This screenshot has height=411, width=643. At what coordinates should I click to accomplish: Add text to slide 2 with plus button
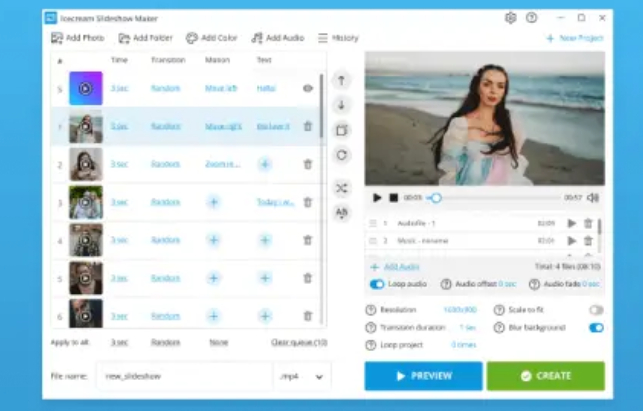click(265, 164)
